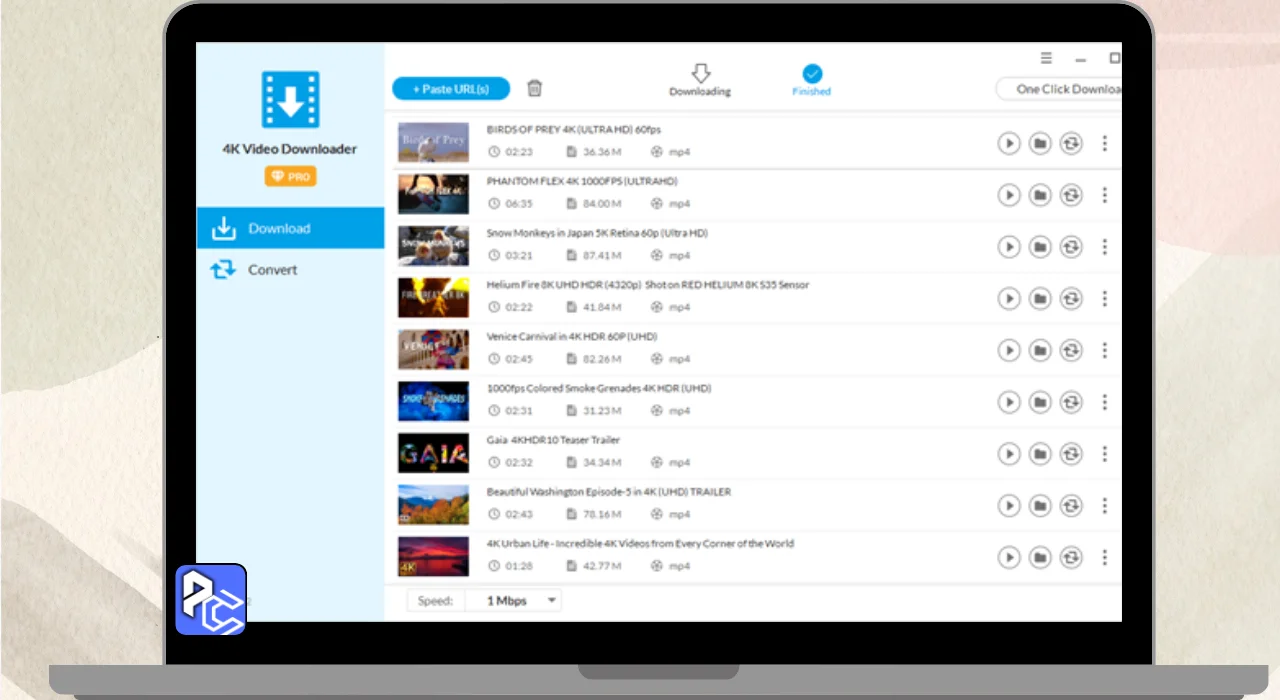
Task: Play the PHANTOM FLEX 4K video
Action: [1009, 195]
